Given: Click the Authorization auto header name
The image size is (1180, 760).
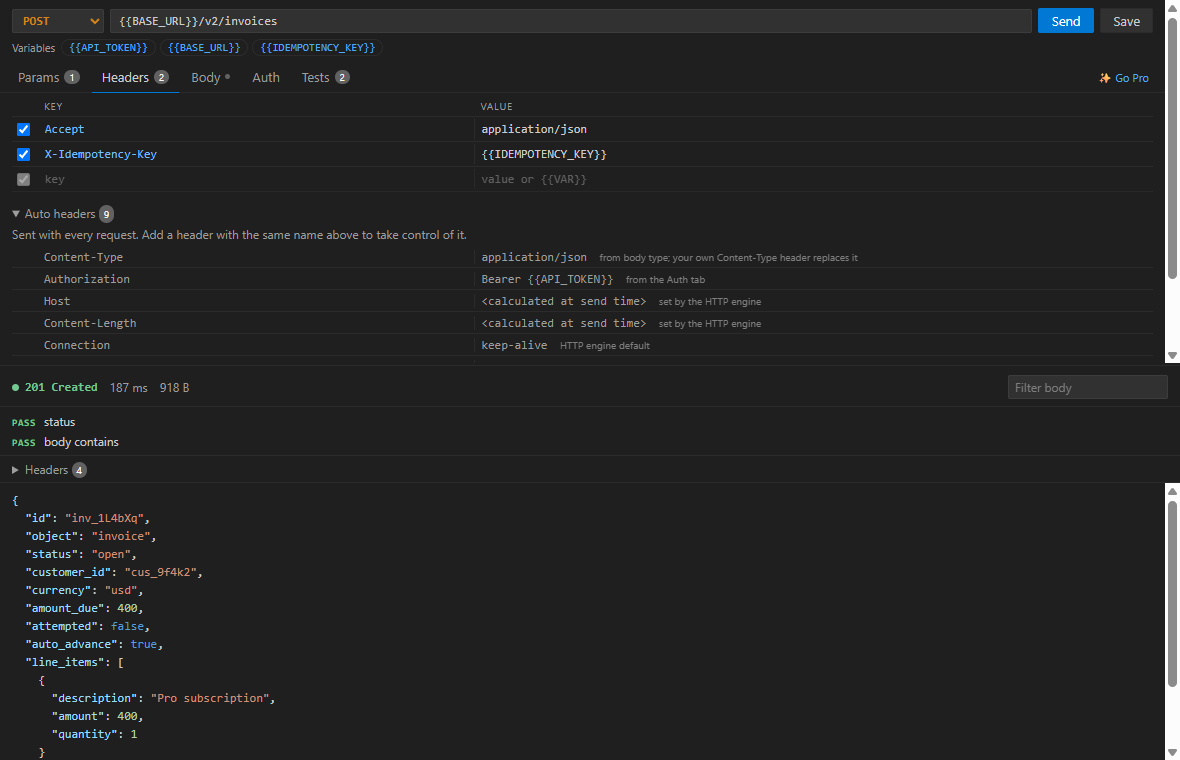Looking at the screenshot, I should pyautogui.click(x=87, y=279).
